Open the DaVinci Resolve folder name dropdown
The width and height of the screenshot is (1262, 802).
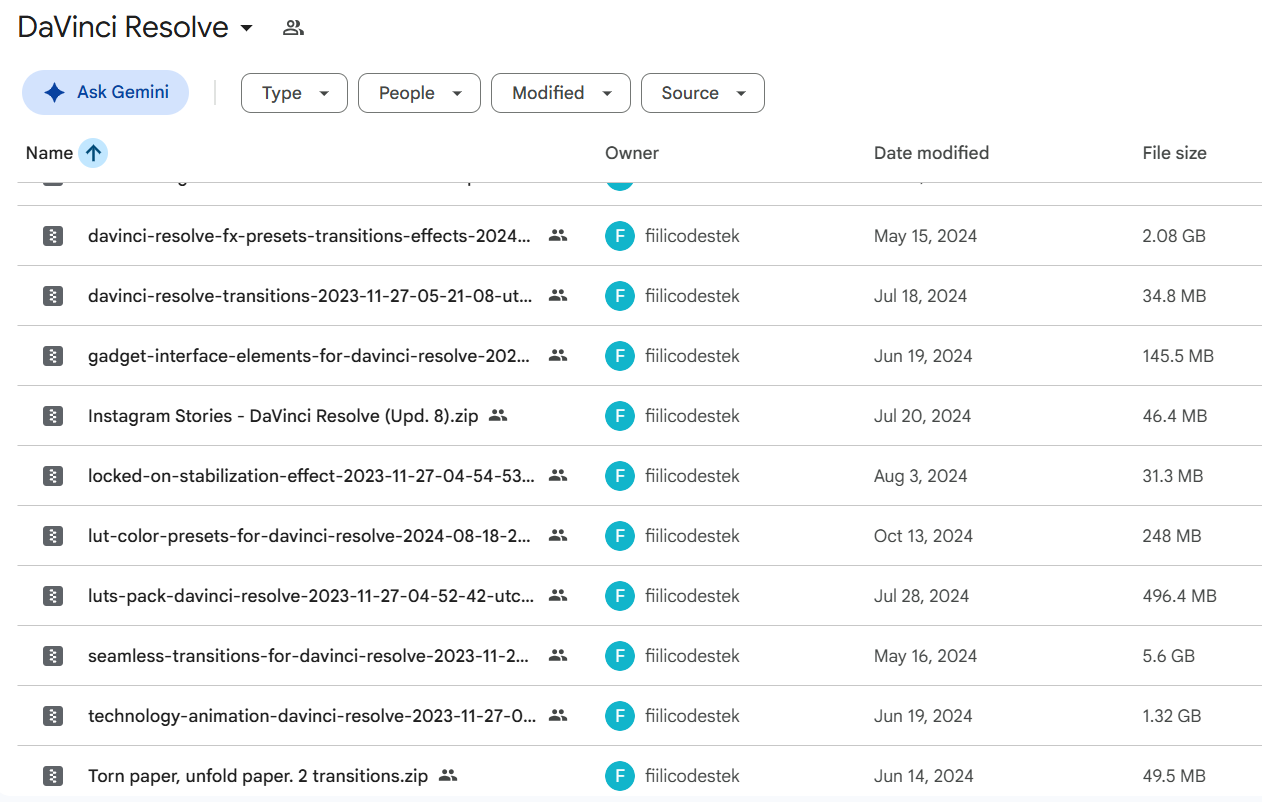click(136, 27)
